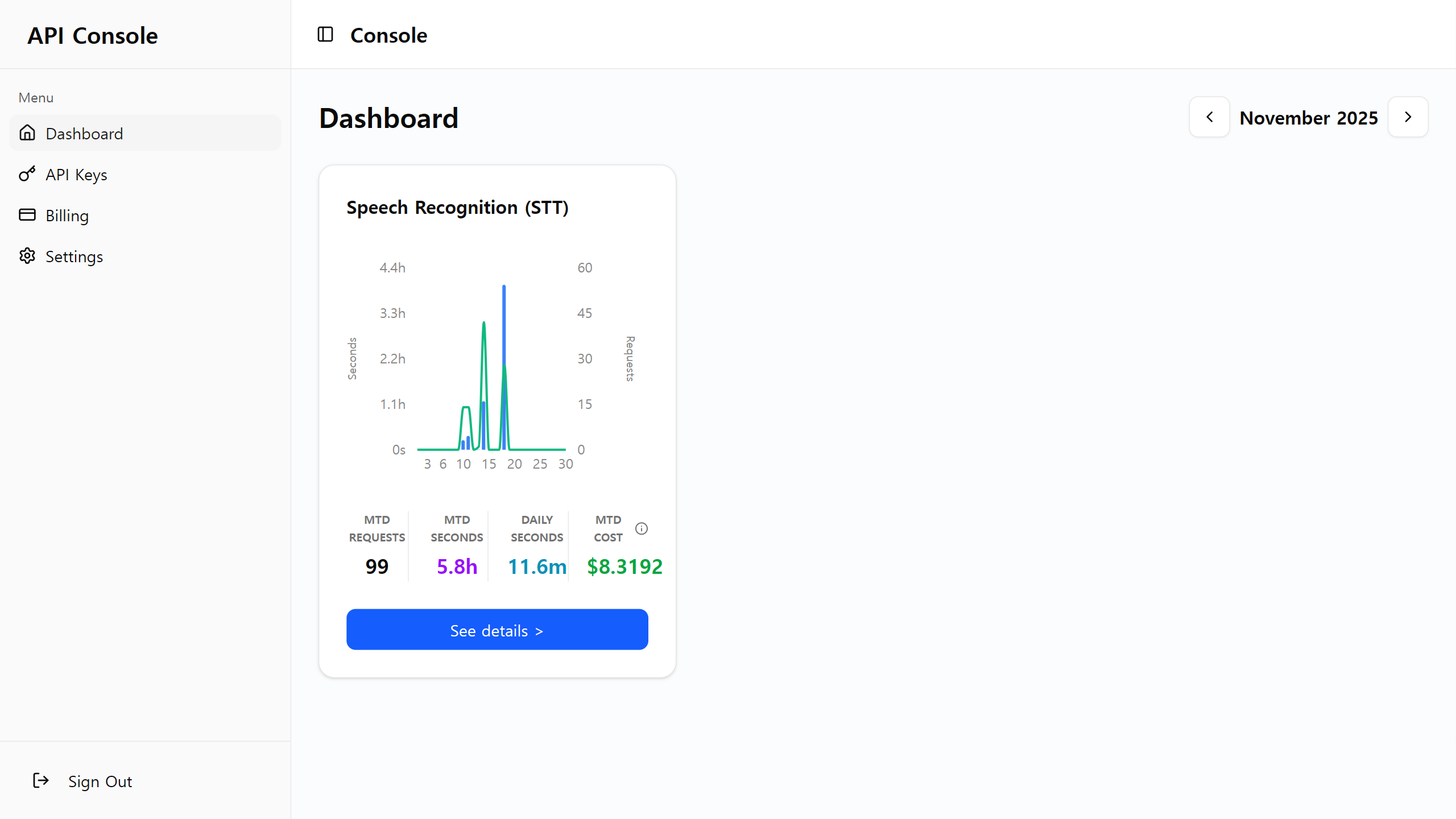Image resolution: width=1456 pixels, height=819 pixels.
Task: Select Dashboard in the Menu list
Action: [x=84, y=133]
